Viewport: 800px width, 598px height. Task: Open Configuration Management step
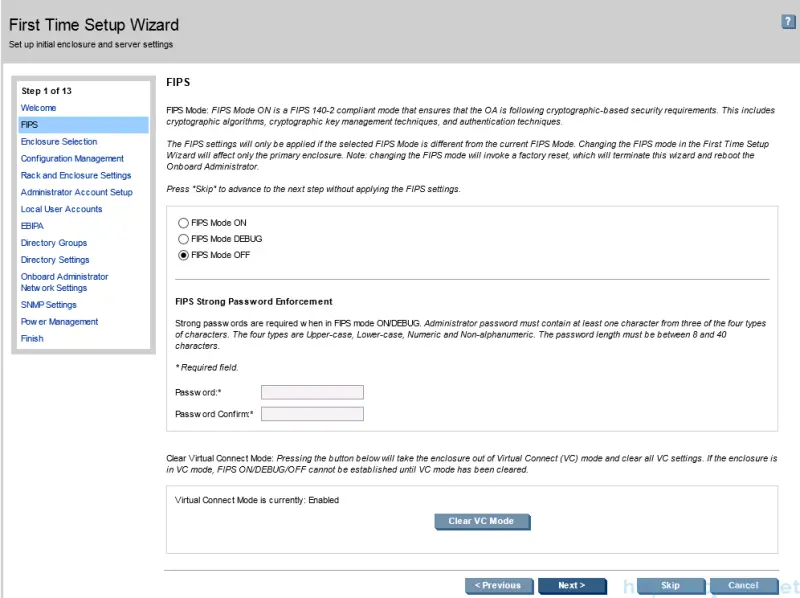72,159
